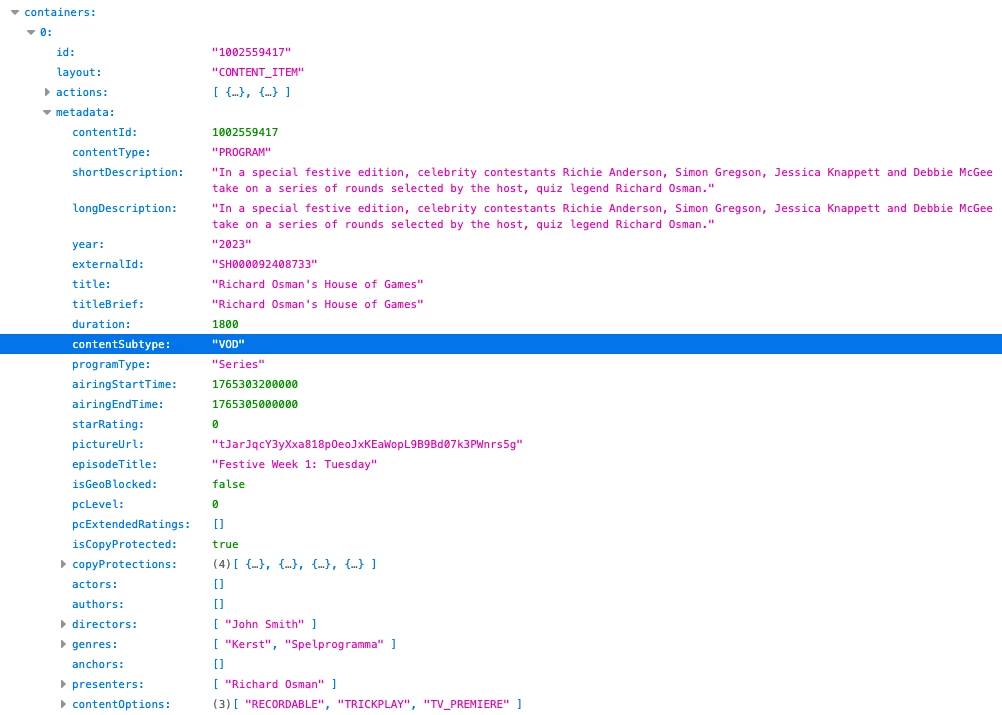Select the pictureUrl key
Viewport: 1002px width, 715px height.
tap(107, 445)
